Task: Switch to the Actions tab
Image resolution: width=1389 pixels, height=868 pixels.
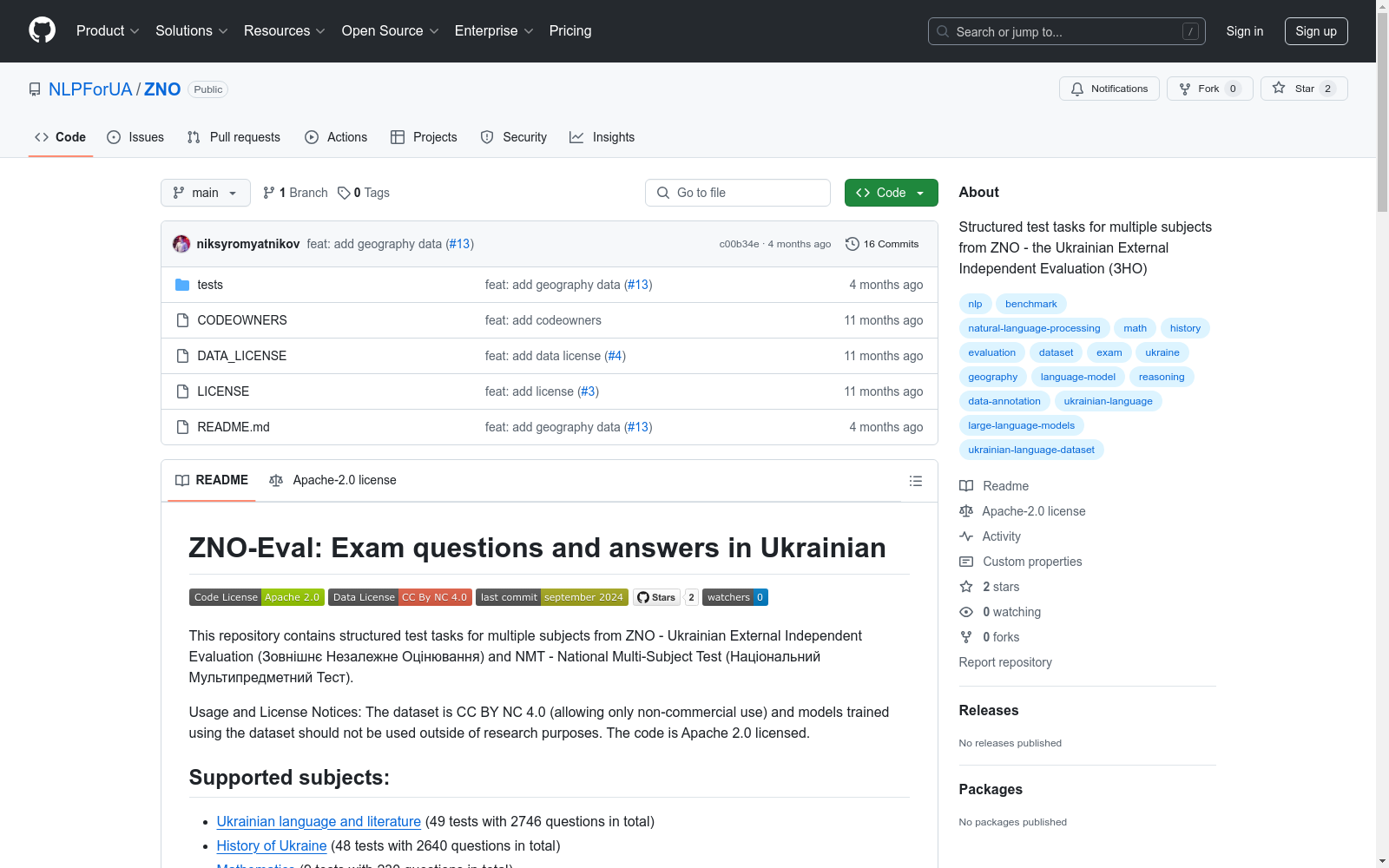Action: point(336,137)
